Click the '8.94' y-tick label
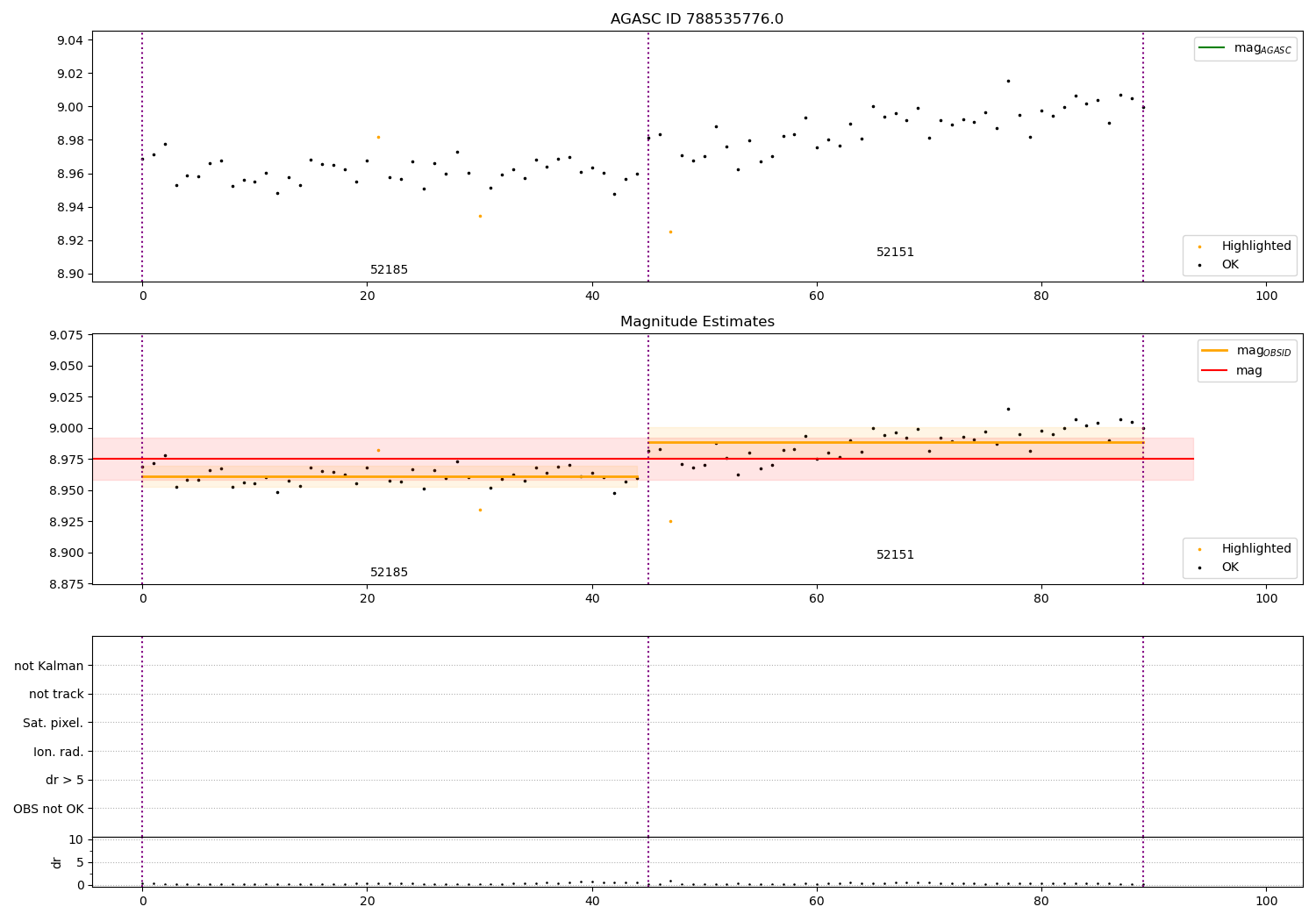 pos(69,207)
